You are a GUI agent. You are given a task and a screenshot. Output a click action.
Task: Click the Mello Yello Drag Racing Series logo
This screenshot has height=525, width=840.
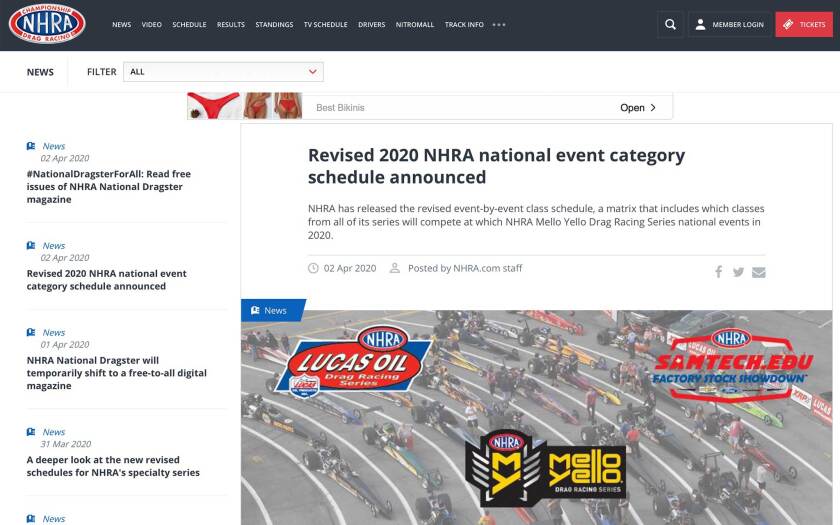click(x=546, y=468)
